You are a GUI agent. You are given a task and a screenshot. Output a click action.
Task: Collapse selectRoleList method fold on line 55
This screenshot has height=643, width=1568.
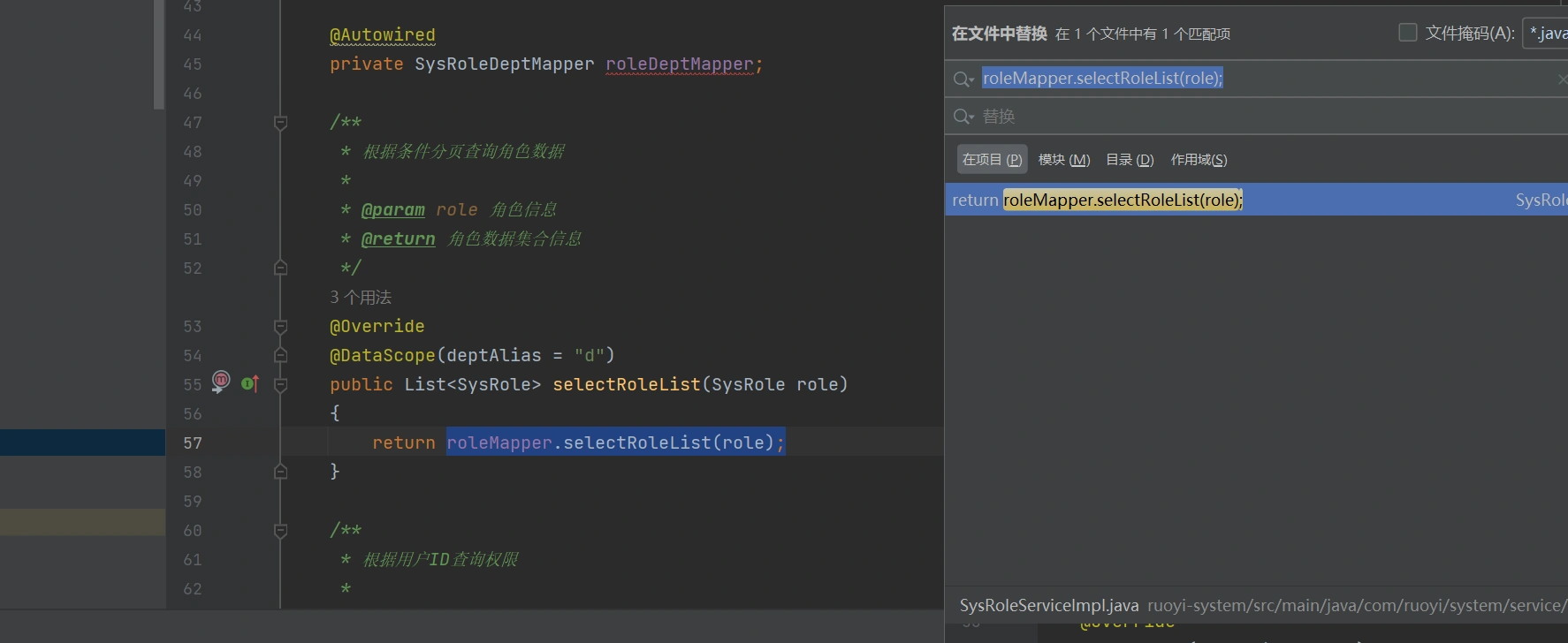tap(280, 385)
